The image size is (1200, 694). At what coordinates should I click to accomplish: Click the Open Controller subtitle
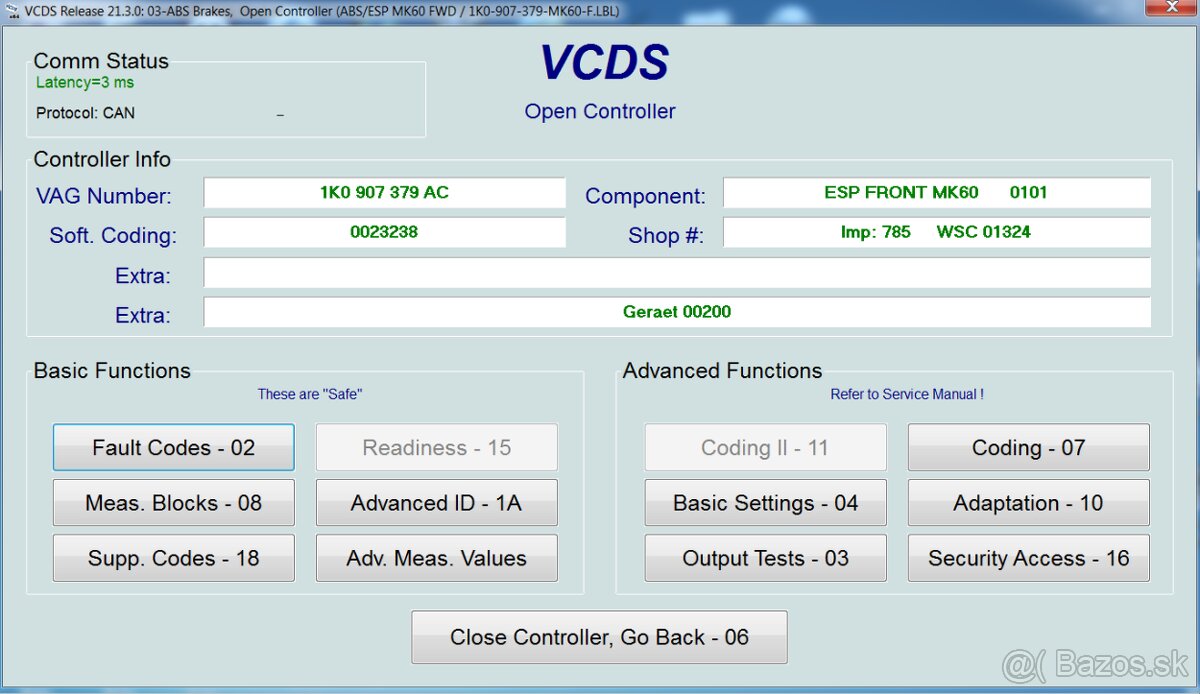tap(600, 111)
